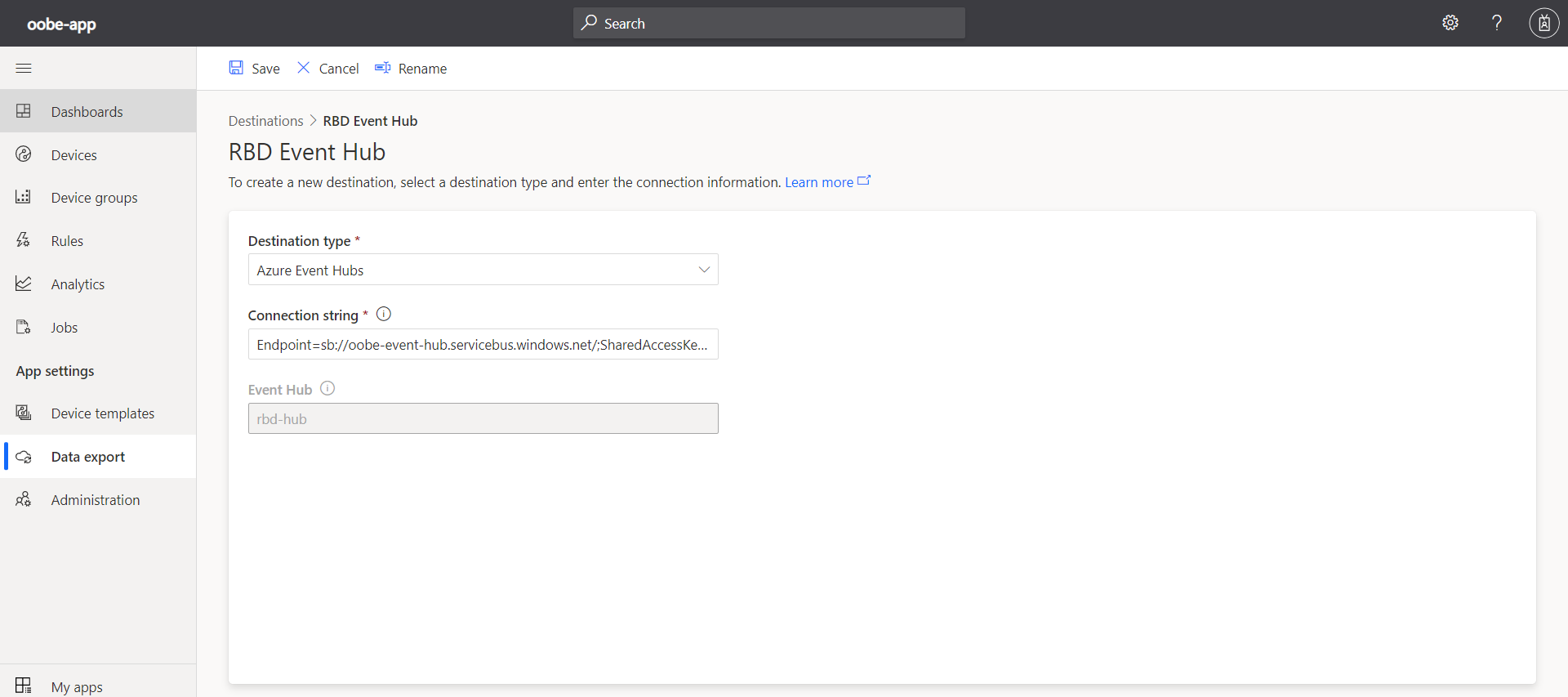Click the help question mark icon
The image size is (1568, 697).
[1496, 23]
